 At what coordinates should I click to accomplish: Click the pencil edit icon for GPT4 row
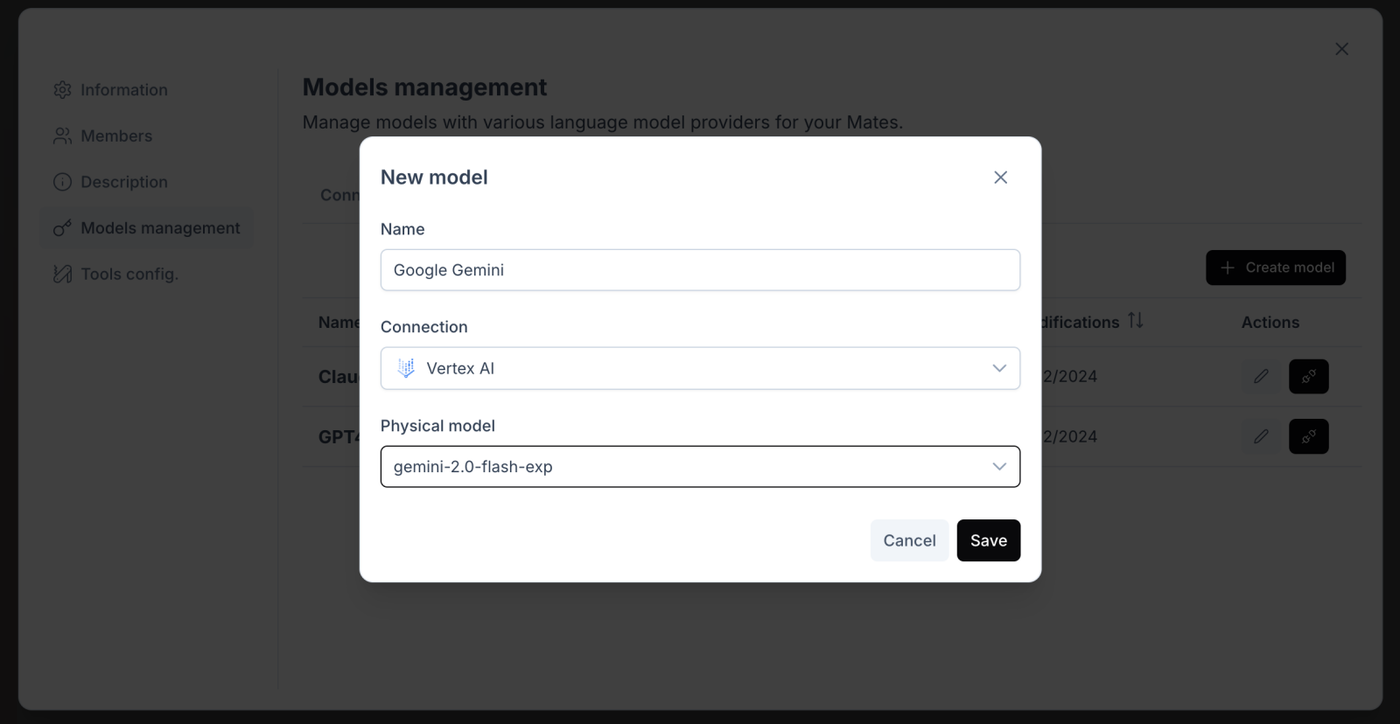click(1261, 436)
